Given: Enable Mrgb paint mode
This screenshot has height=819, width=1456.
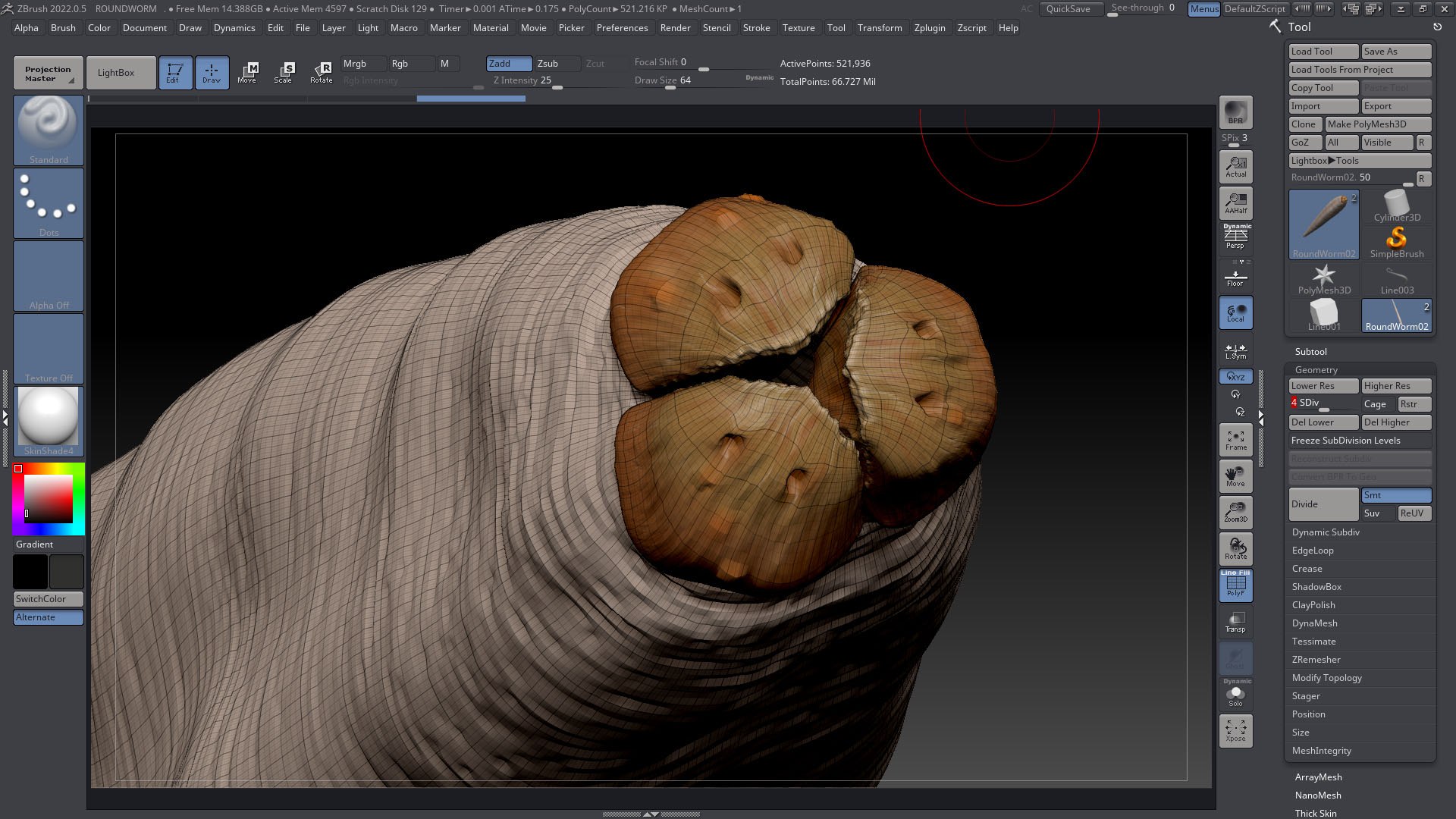Looking at the screenshot, I should click(363, 64).
